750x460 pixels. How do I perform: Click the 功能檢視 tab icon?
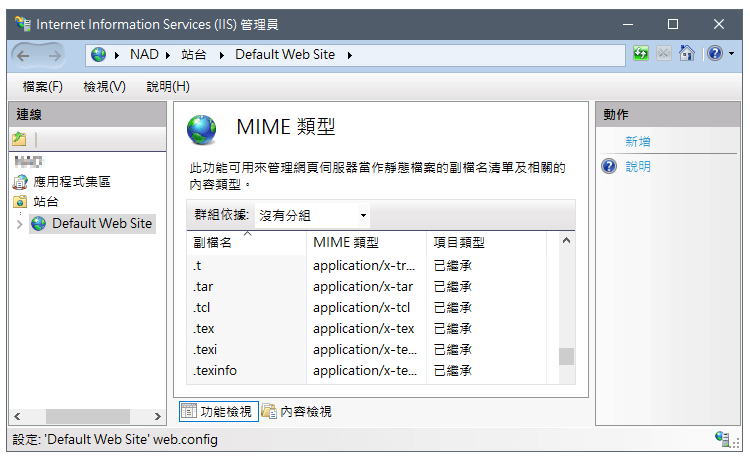click(188, 411)
